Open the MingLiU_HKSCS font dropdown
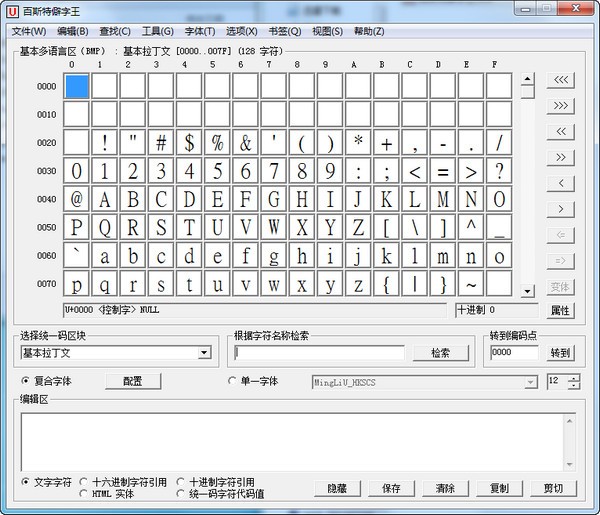This screenshot has width=600, height=515. (530, 382)
